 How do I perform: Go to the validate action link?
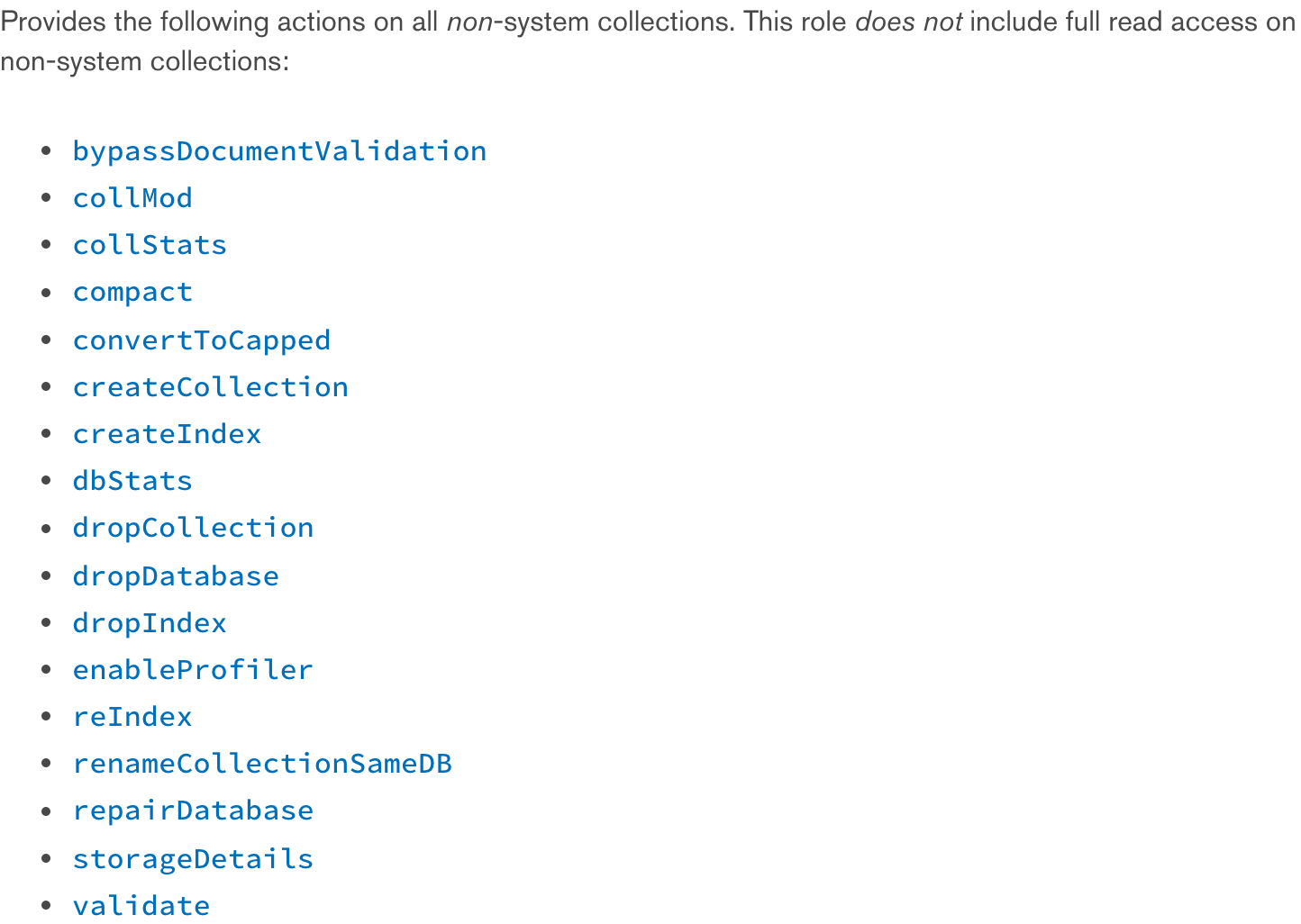[x=141, y=905]
